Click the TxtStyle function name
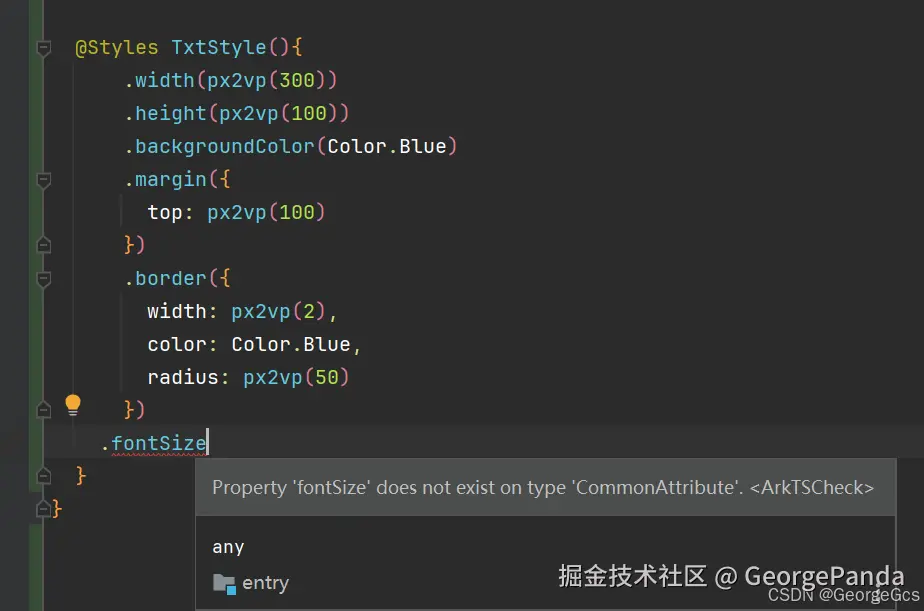This screenshot has height=611, width=924. tap(219, 47)
